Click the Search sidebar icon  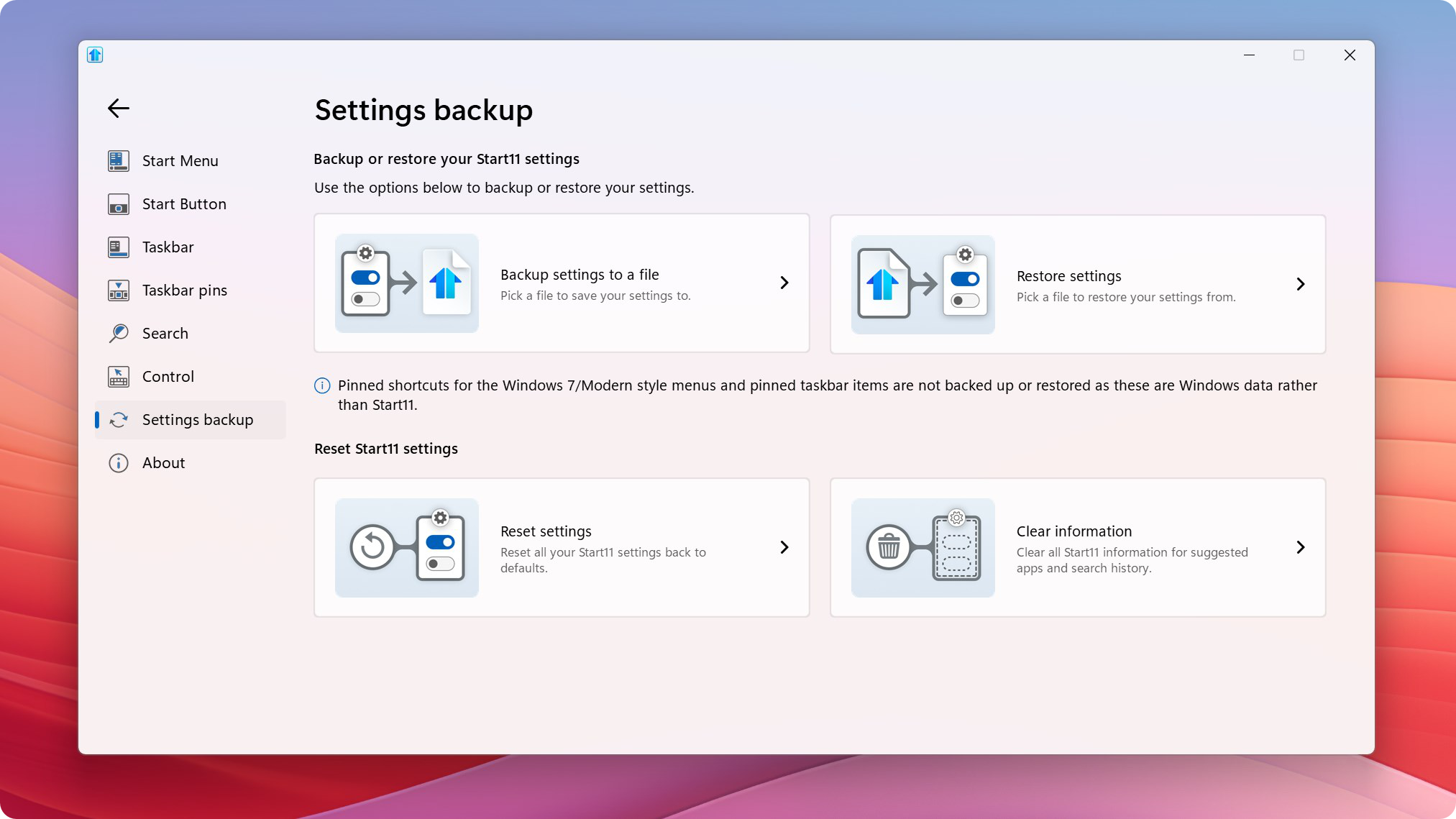pyautogui.click(x=119, y=333)
